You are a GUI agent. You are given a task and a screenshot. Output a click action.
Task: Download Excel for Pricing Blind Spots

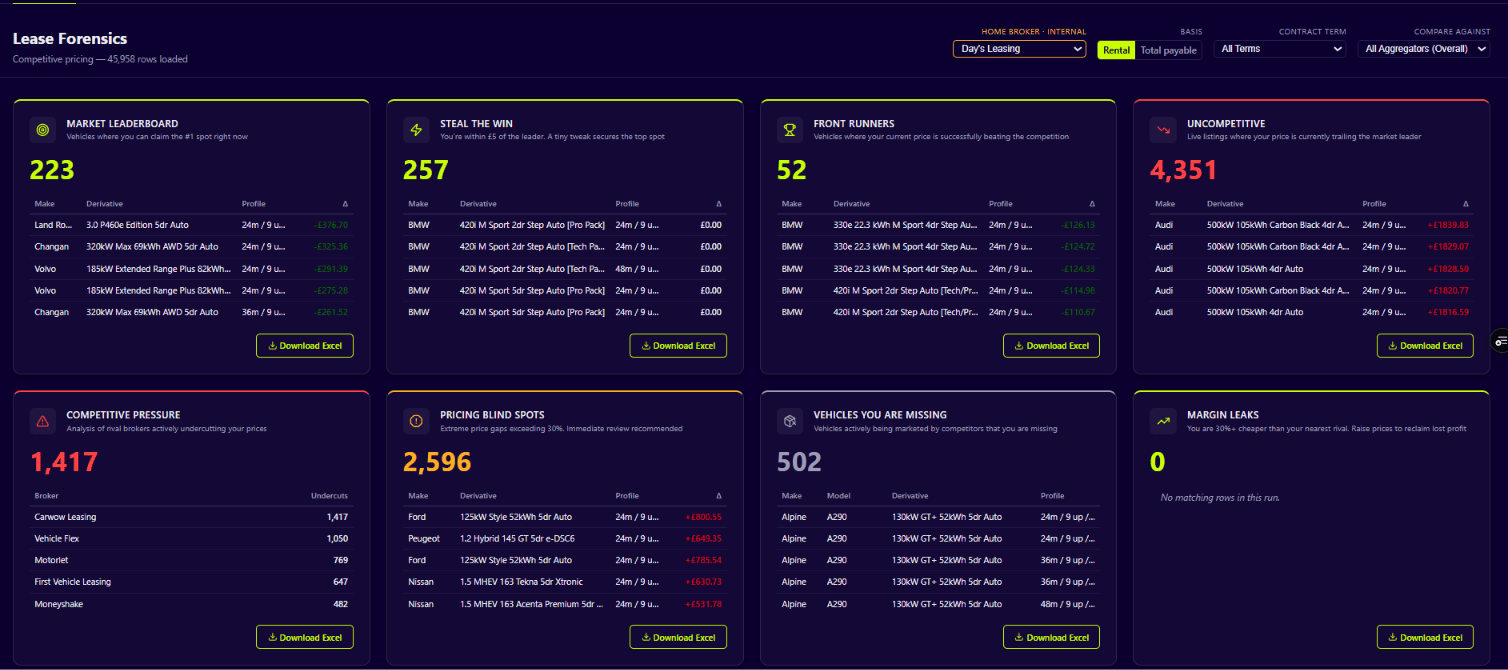pos(678,637)
